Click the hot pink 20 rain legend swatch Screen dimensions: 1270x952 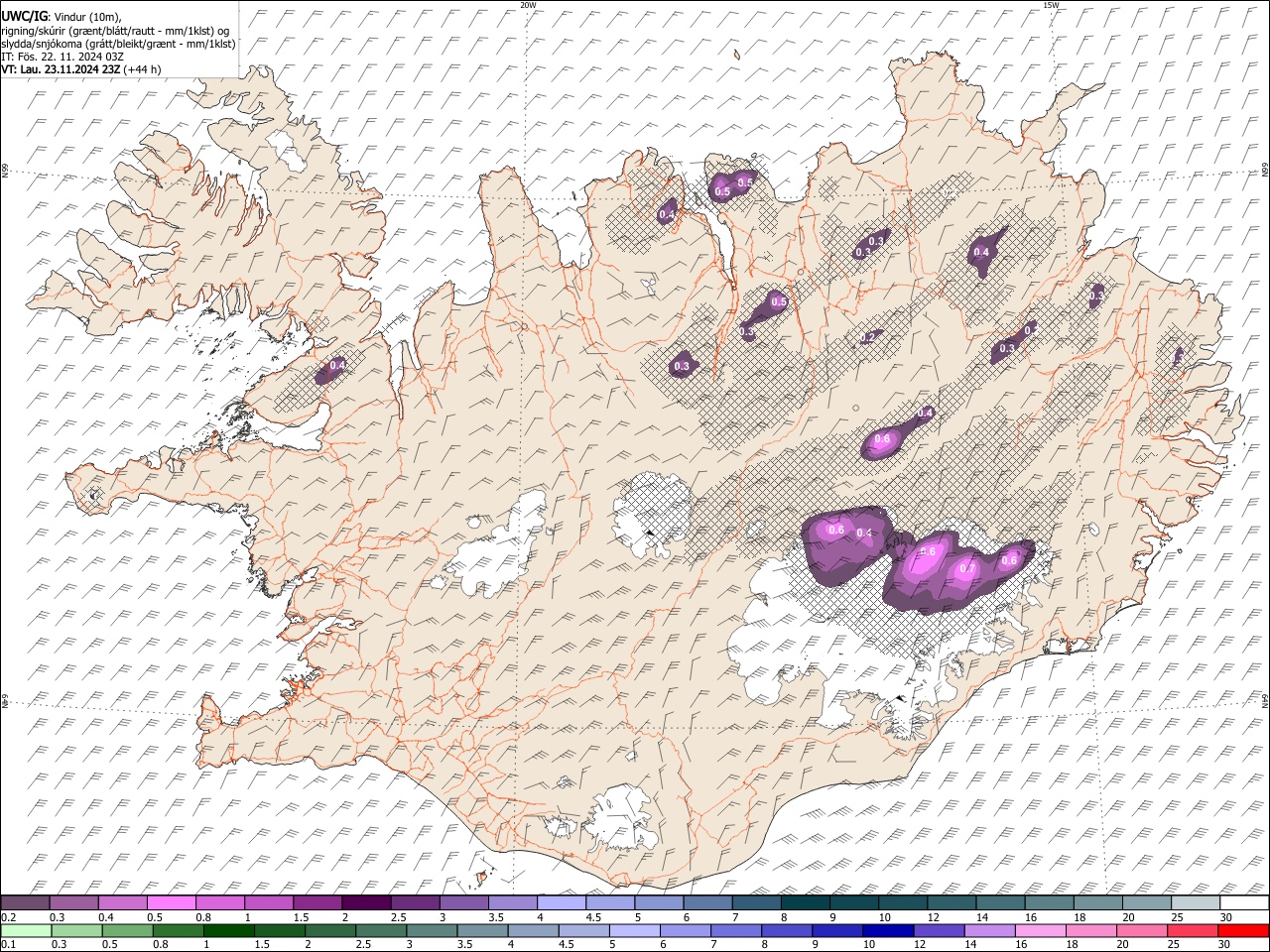[x=1142, y=930]
